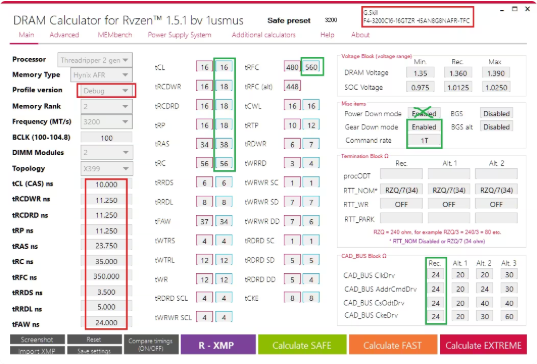Image resolution: width=537 pixels, height=364 pixels.
Task: Expand the Memory Rank dropdown
Action: (107, 106)
